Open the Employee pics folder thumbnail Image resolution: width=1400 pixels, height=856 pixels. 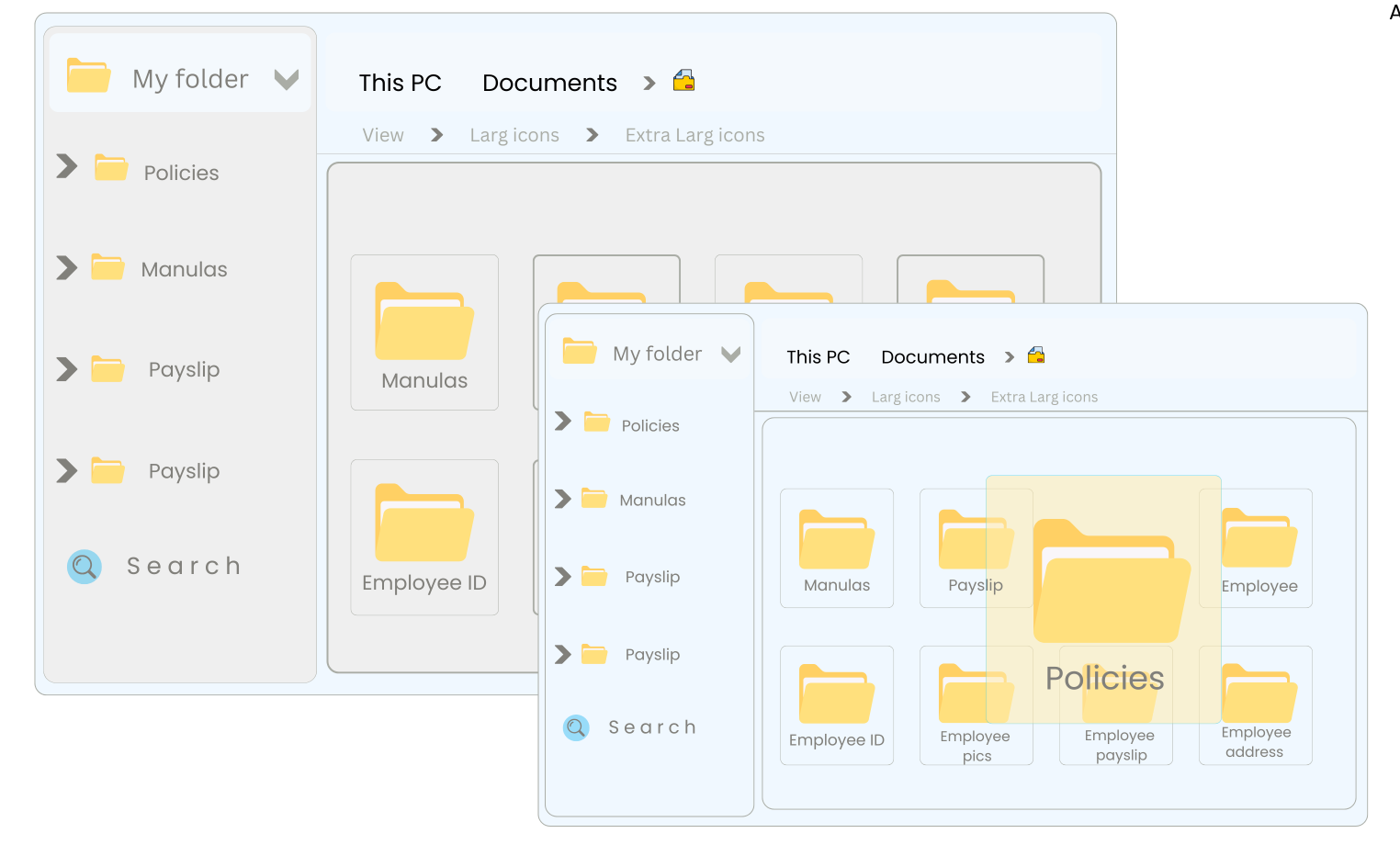[x=977, y=705]
